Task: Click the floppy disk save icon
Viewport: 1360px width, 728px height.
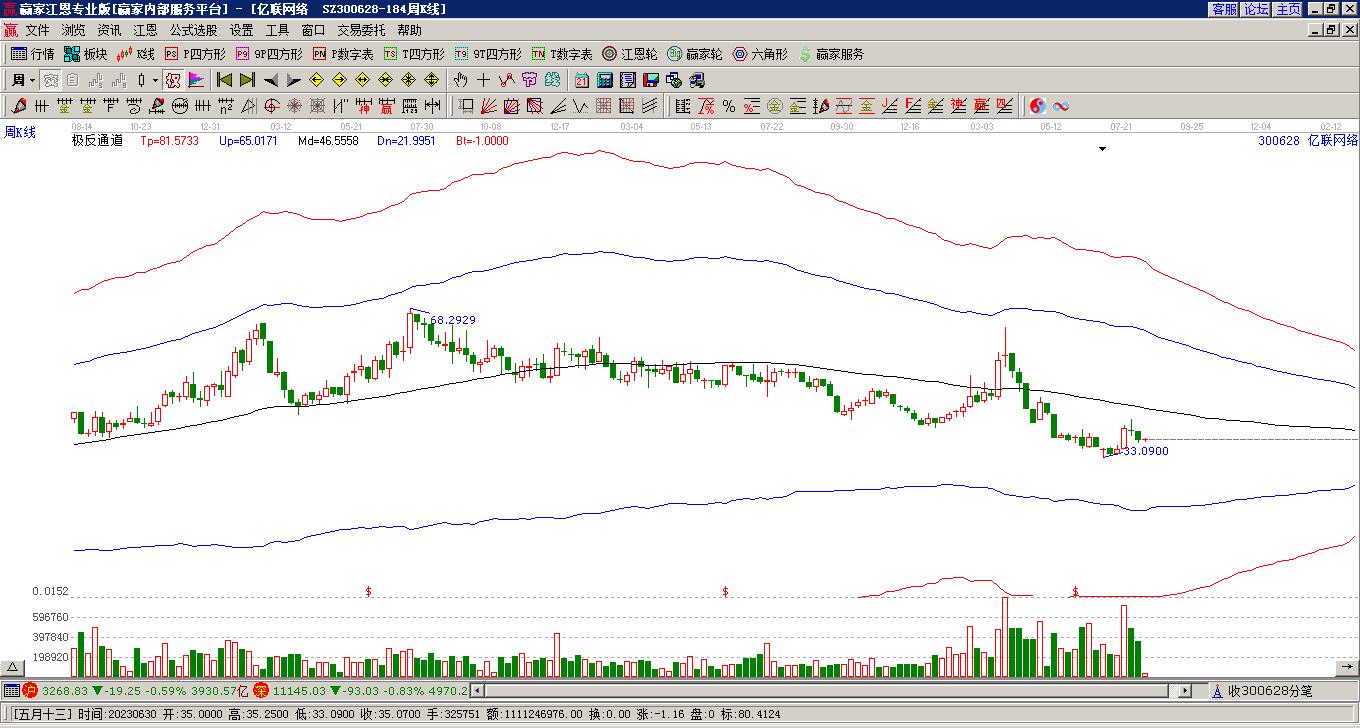Action: coord(651,80)
